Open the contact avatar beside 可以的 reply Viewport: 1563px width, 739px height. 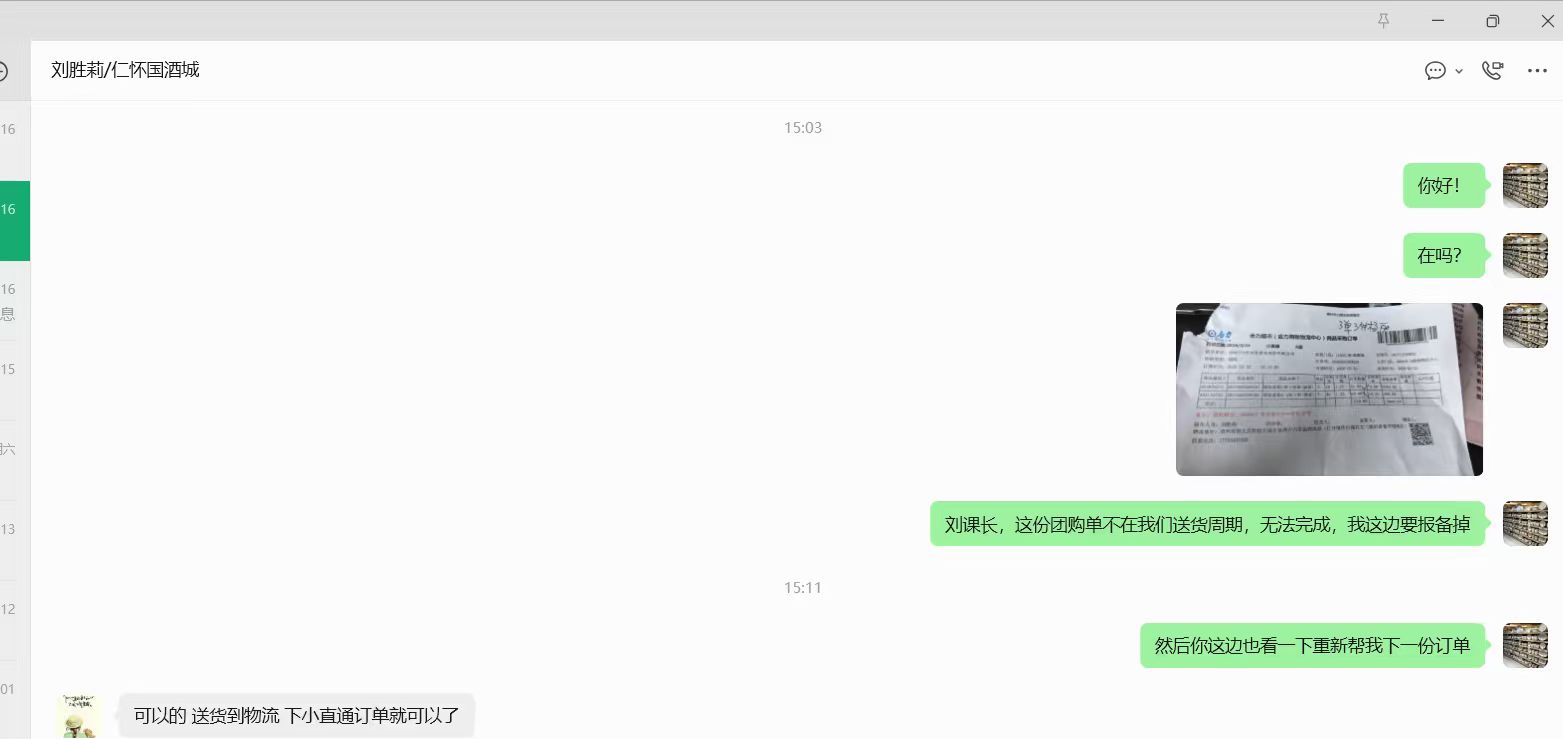click(79, 716)
